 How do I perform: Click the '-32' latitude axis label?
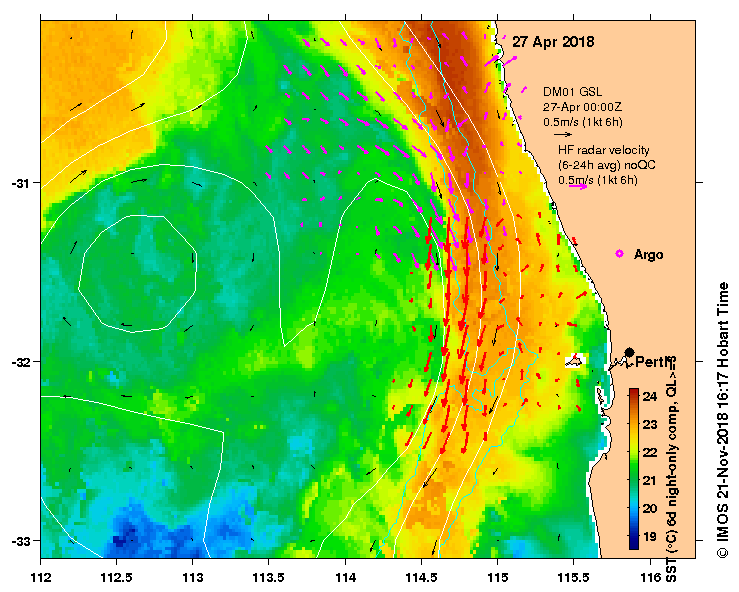[x=21, y=362]
